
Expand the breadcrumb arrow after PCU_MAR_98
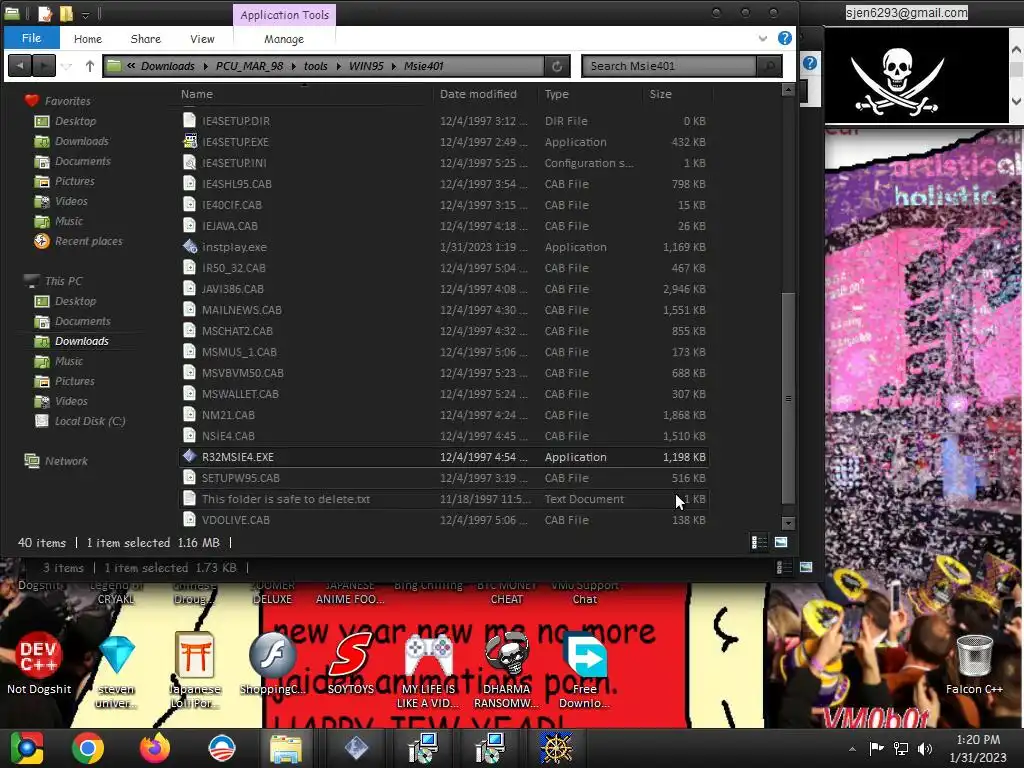293,66
